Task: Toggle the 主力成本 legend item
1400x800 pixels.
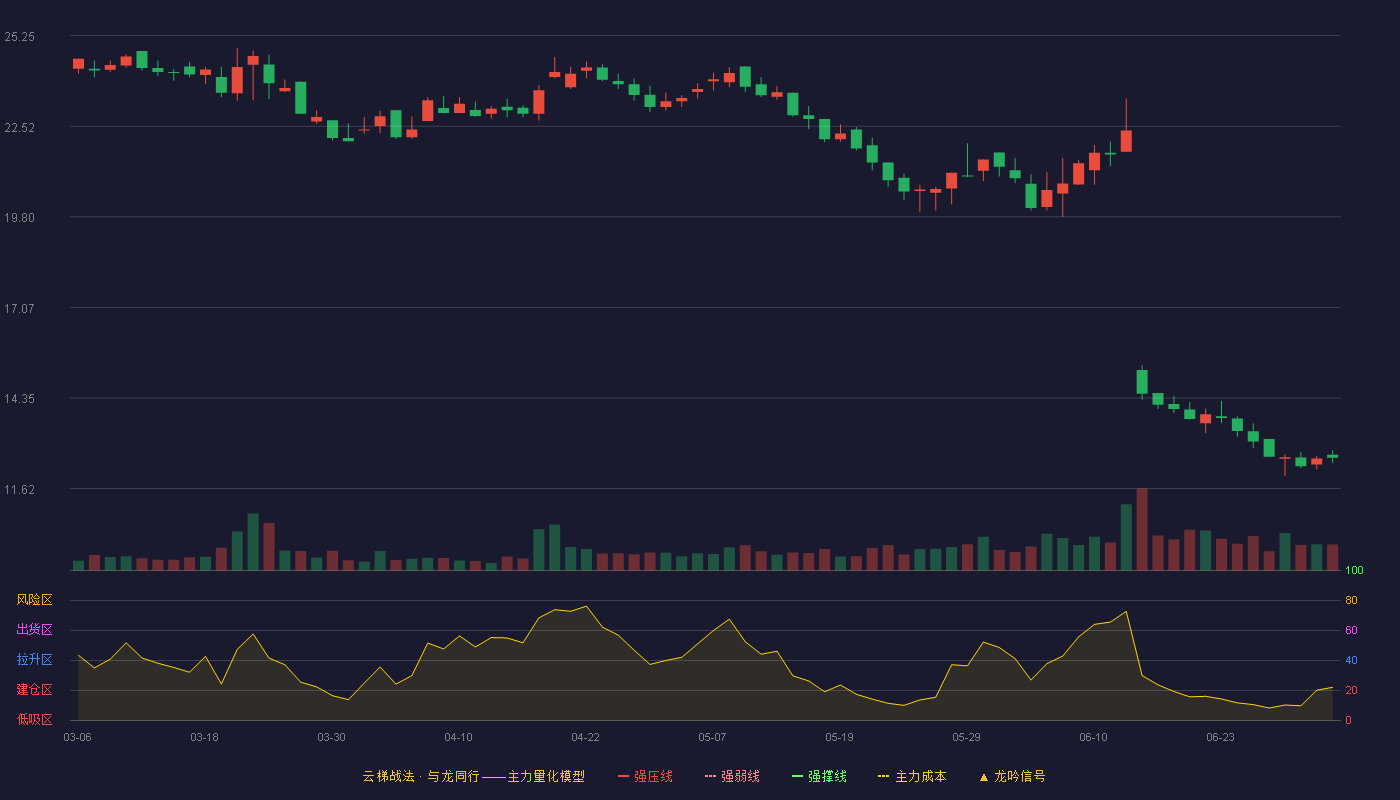Action: click(x=912, y=776)
